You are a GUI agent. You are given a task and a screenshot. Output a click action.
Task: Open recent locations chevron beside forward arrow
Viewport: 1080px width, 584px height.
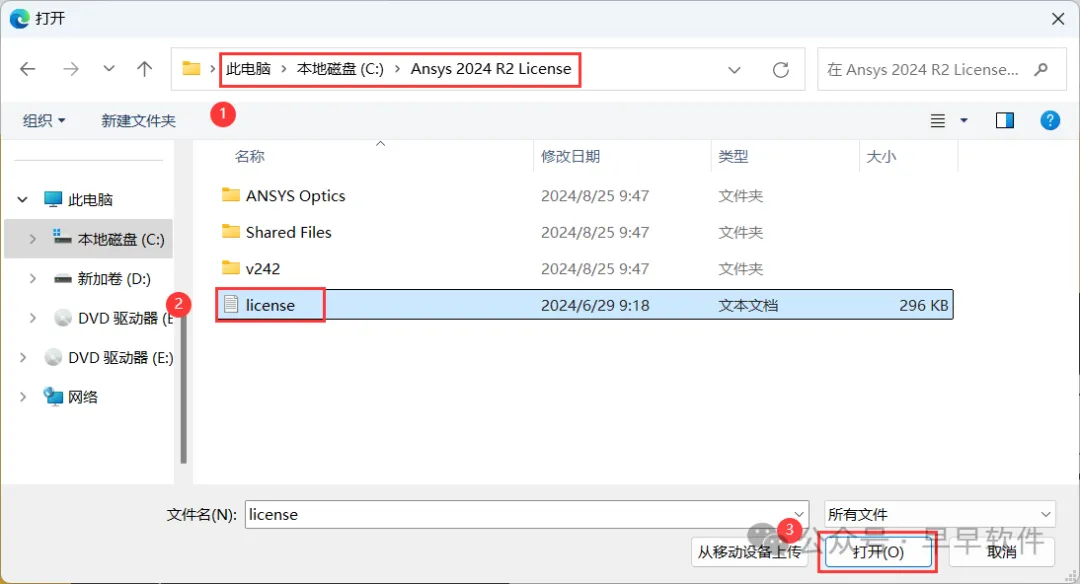[109, 69]
